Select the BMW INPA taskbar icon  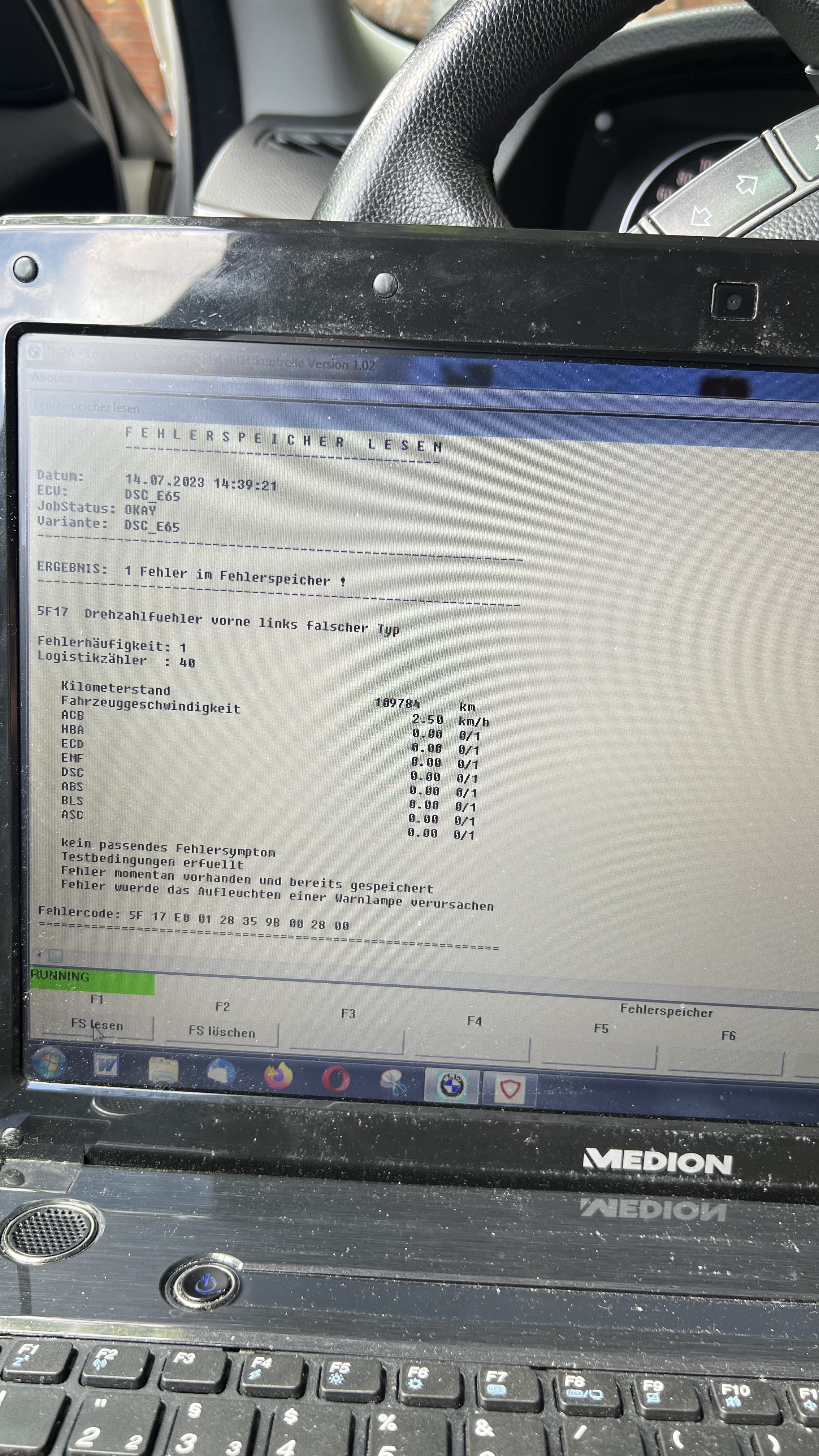pyautogui.click(x=451, y=1085)
